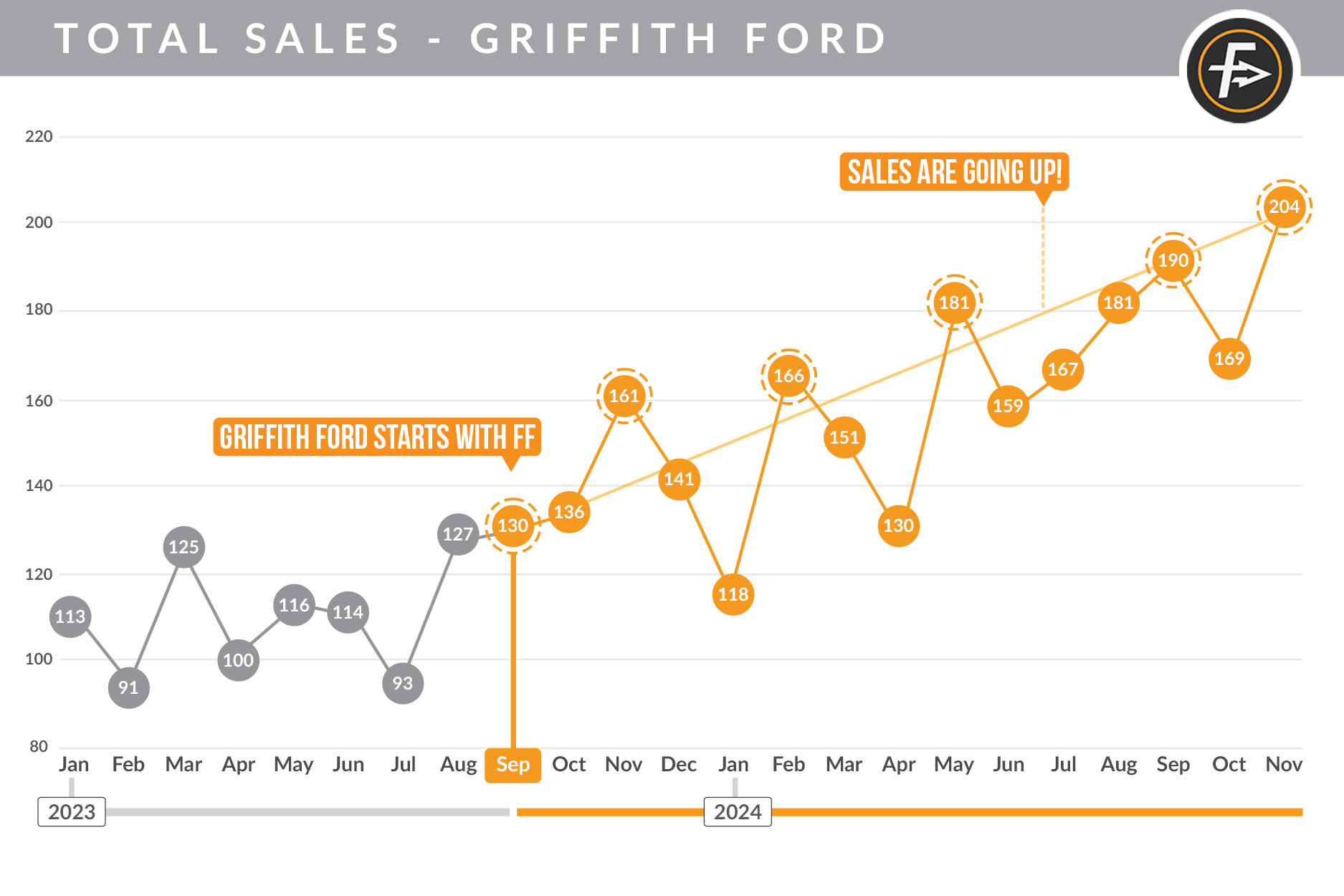This screenshot has width=1344, height=896.
Task: Select the gray 93 data point
Action: click(403, 684)
